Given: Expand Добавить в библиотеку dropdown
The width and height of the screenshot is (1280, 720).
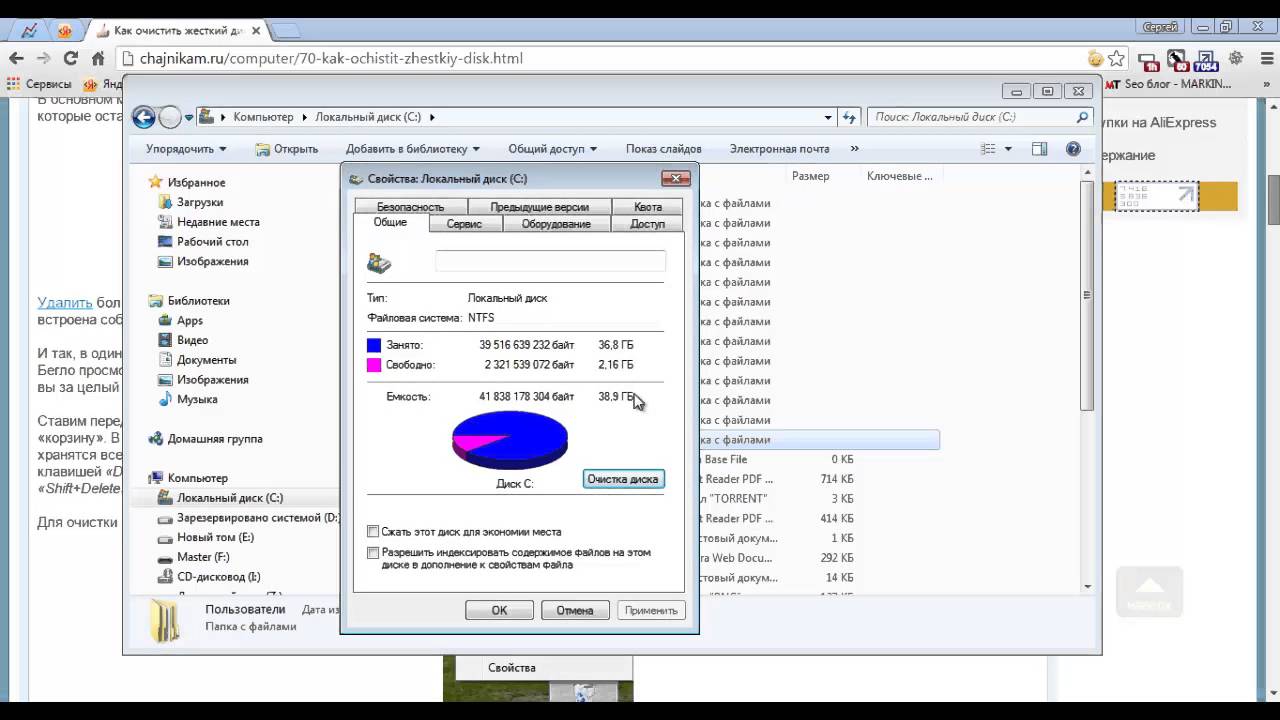Looking at the screenshot, I should pyautogui.click(x=412, y=149).
